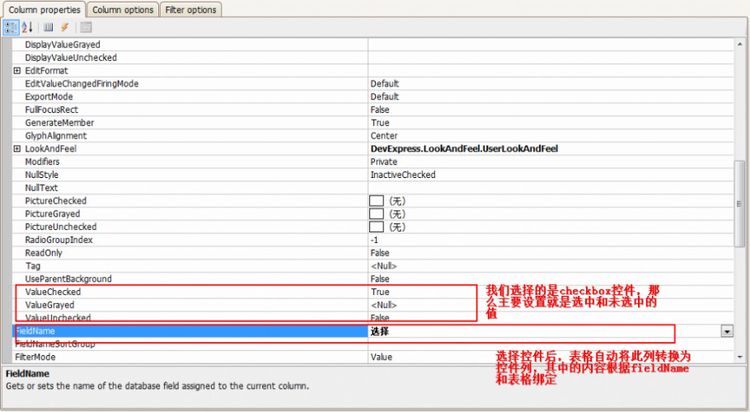Image resolution: width=750 pixels, height=412 pixels.
Task: Sort properties alphabetically with A-Z icon
Action: point(27,27)
